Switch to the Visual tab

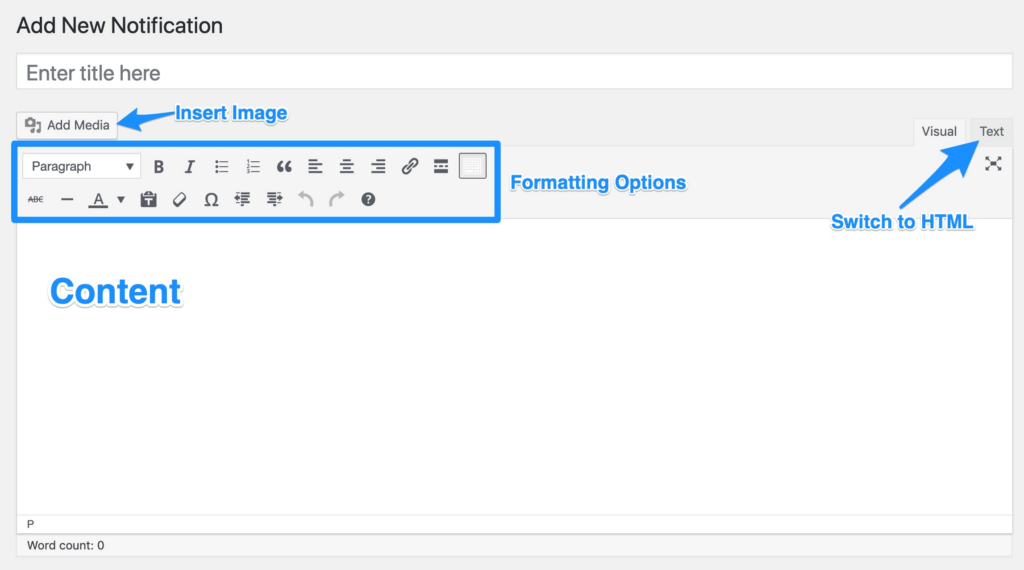(939, 132)
